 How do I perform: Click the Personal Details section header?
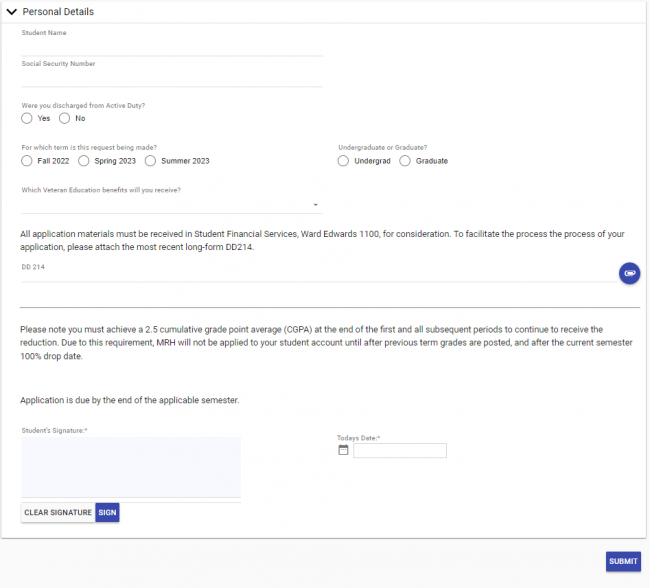tap(58, 12)
